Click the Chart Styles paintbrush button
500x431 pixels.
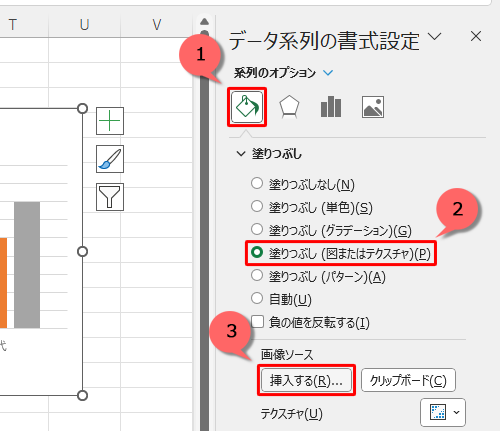pyautogui.click(x=110, y=159)
